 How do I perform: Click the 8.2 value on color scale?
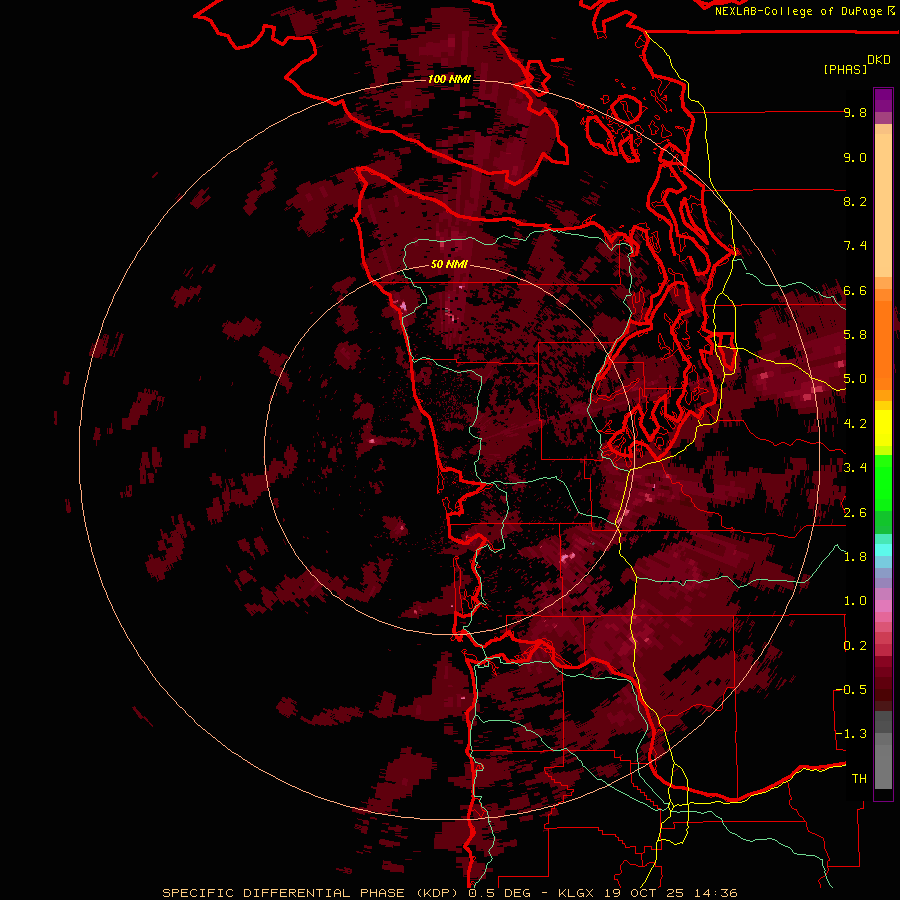[x=855, y=201]
